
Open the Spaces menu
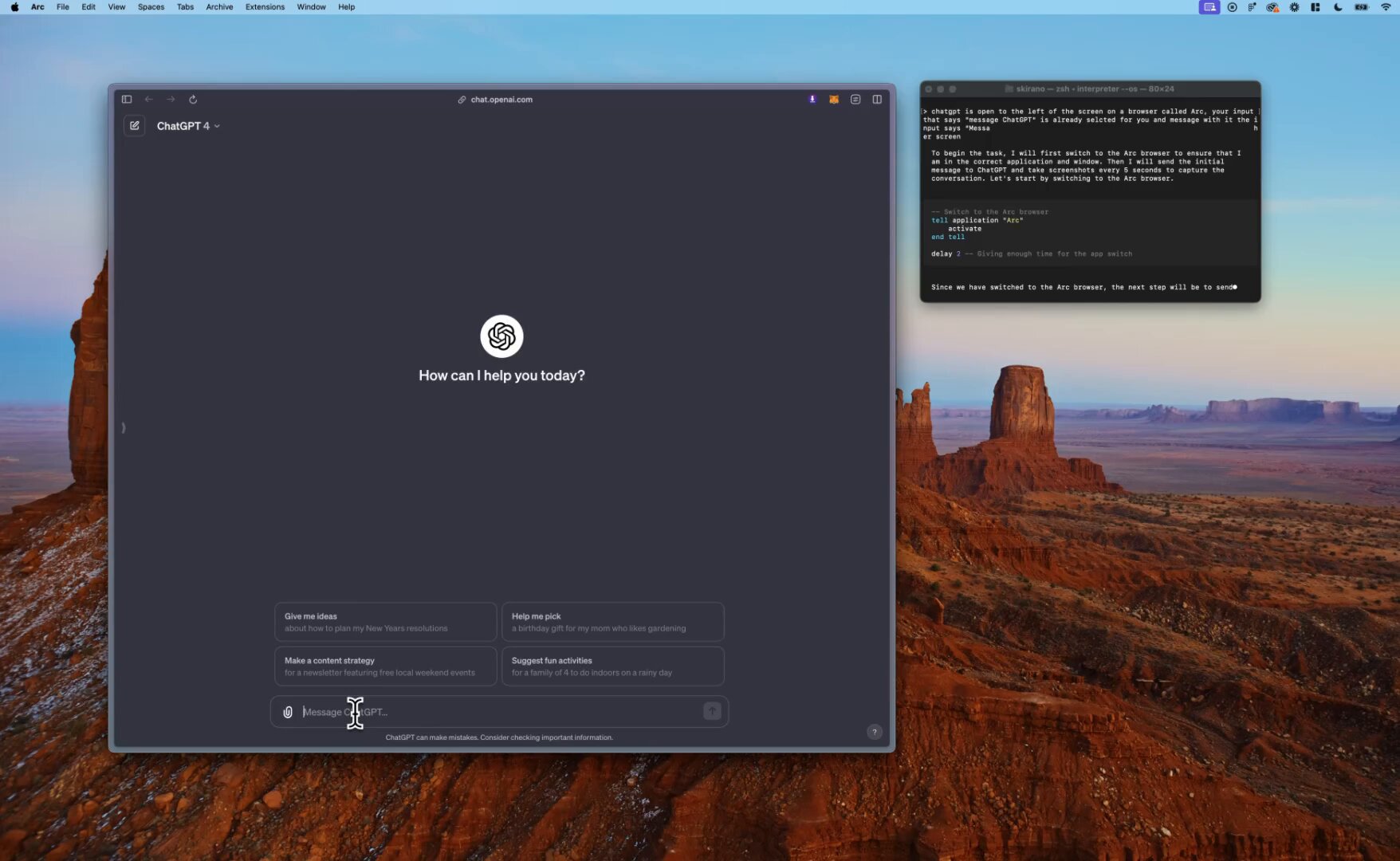tap(151, 7)
